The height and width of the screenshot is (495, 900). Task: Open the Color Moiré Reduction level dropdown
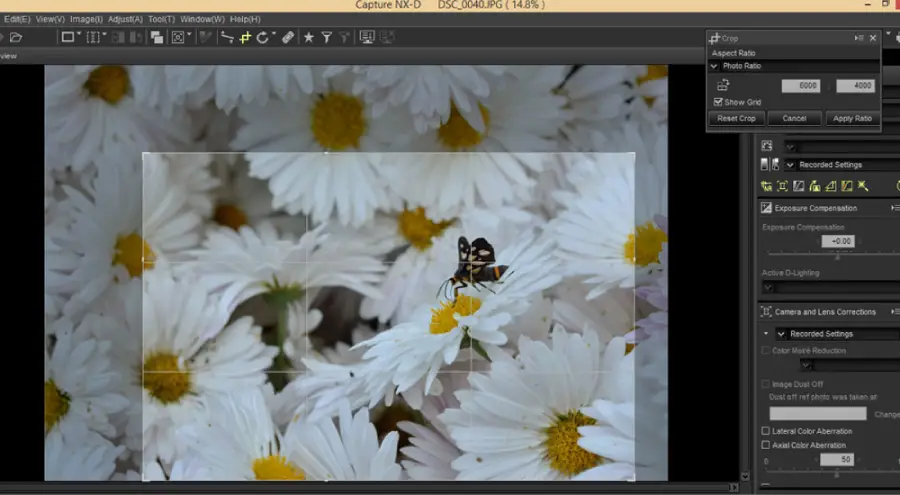coord(850,365)
